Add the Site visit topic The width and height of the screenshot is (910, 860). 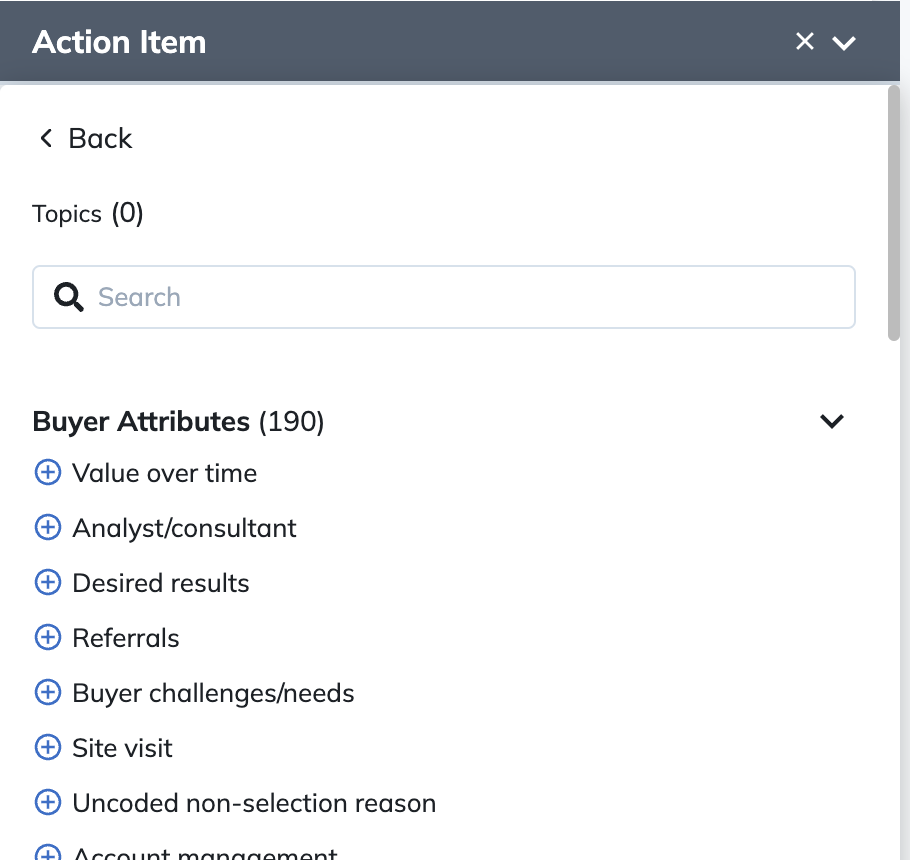48,747
